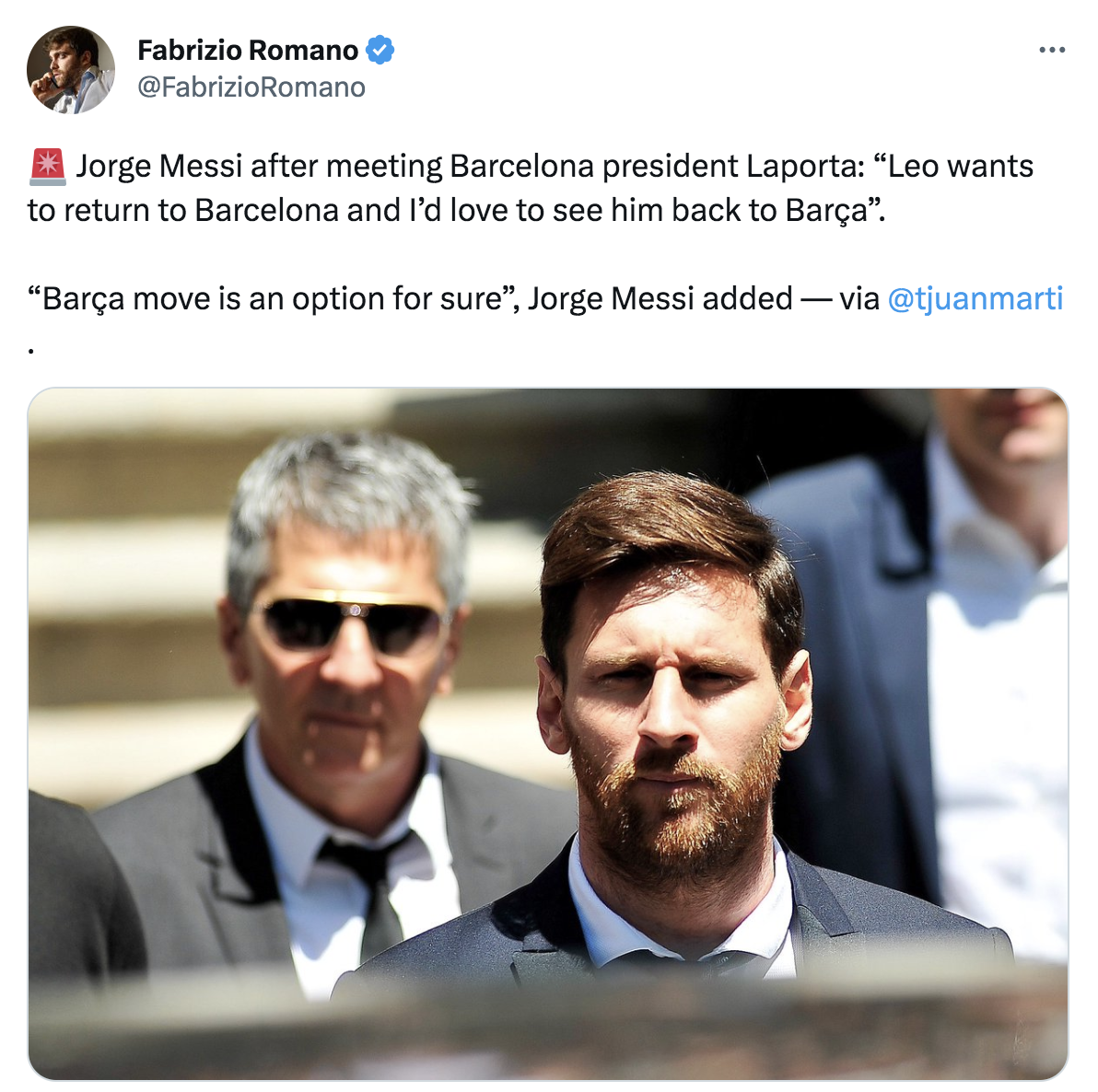Click the lone period below the tweet text
Viewport: 1098px width, 1092px height.
click(x=31, y=349)
